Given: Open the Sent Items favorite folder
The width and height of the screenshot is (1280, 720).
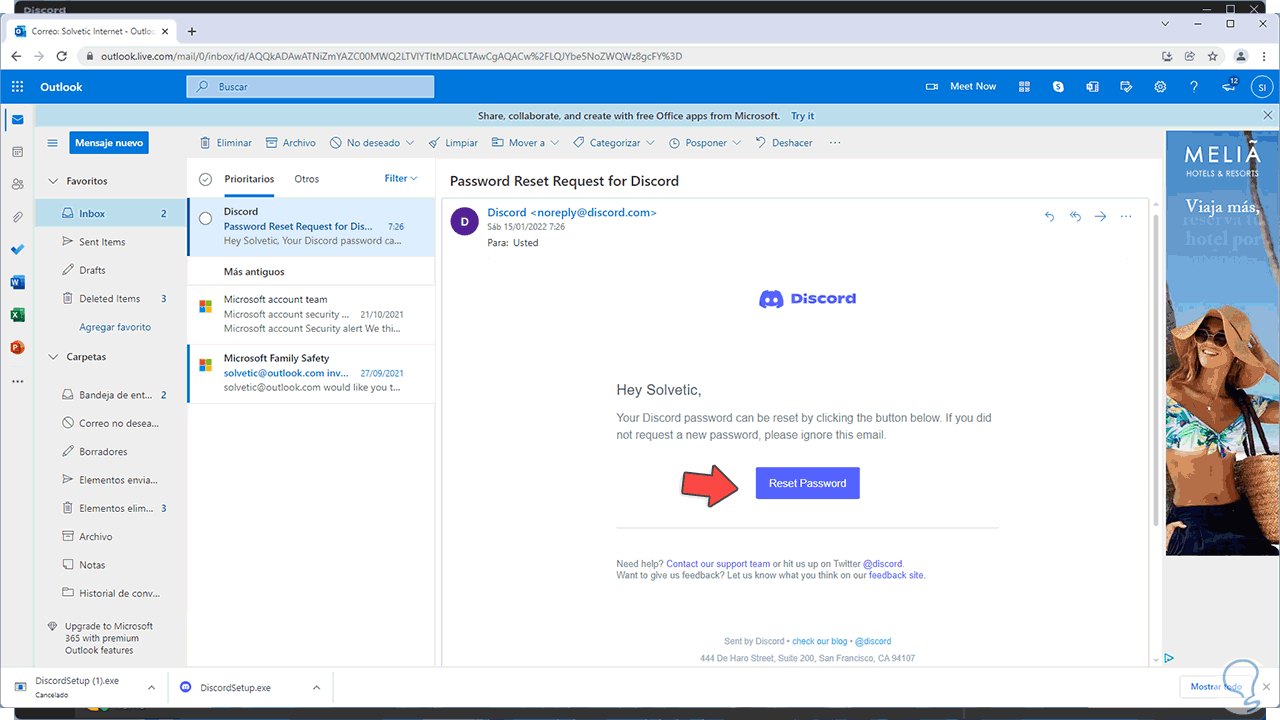Looking at the screenshot, I should pos(111,242).
